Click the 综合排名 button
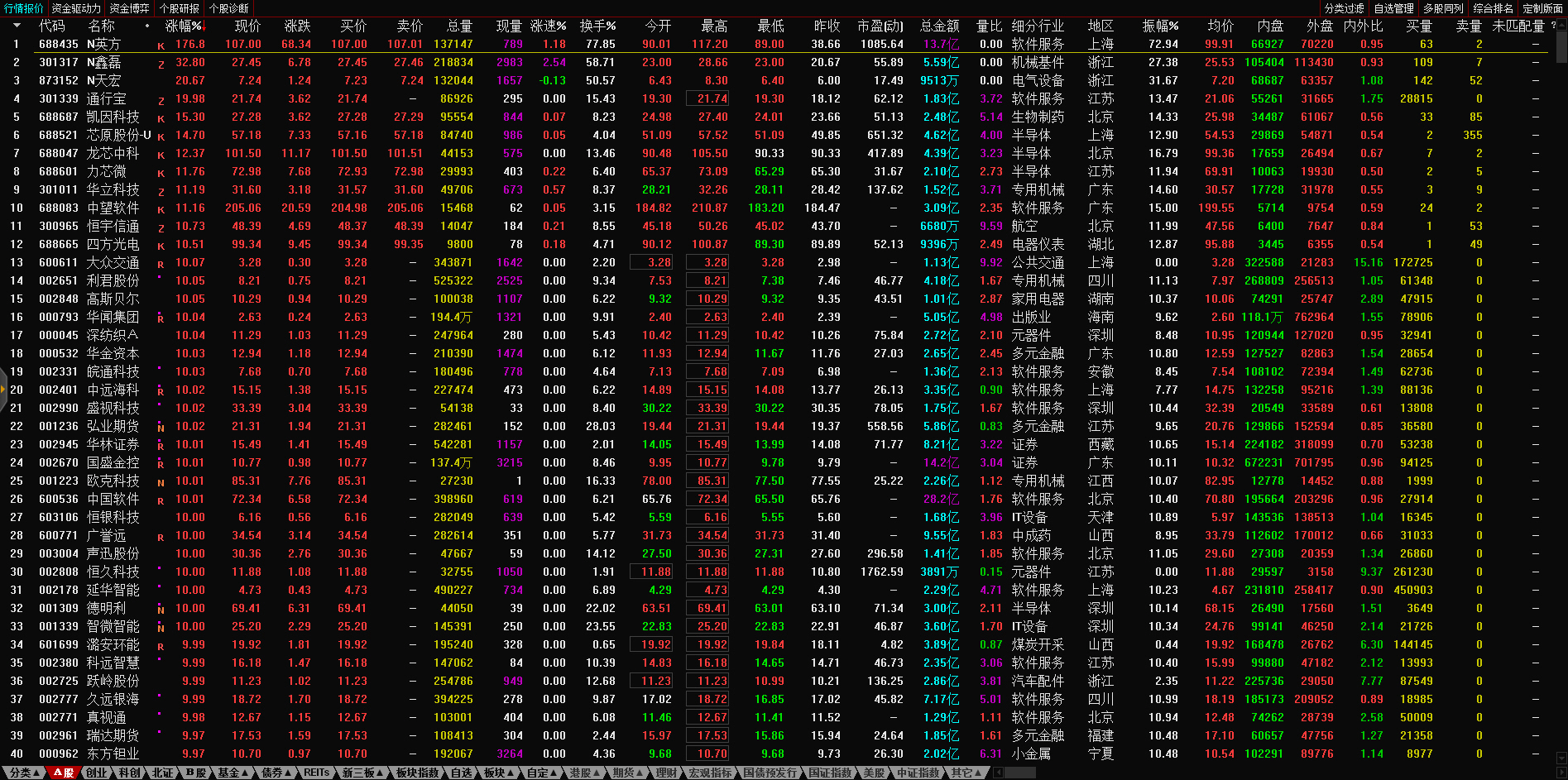This screenshot has width=1568, height=780. tap(1493, 8)
